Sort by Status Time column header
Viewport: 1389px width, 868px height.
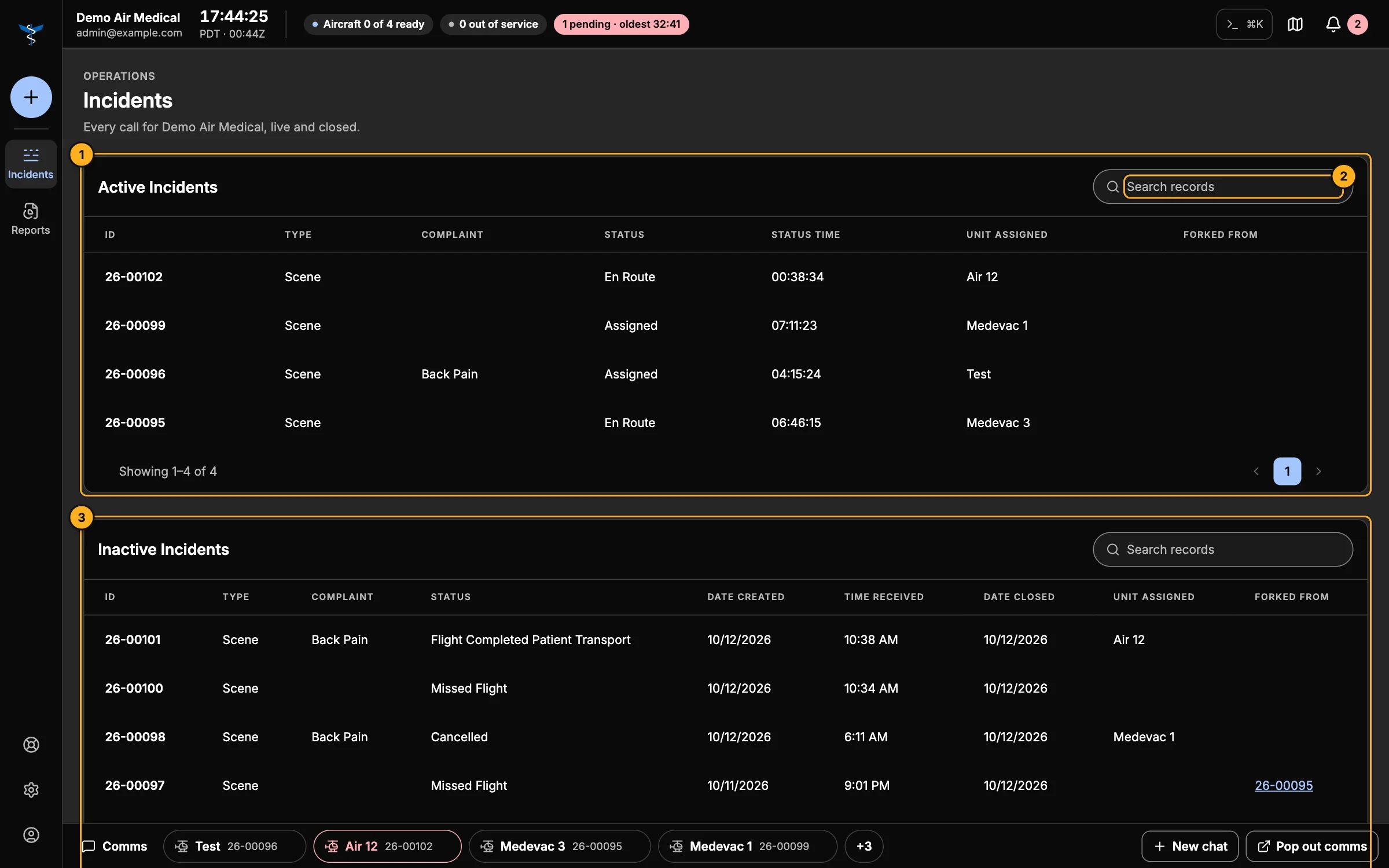click(x=805, y=234)
